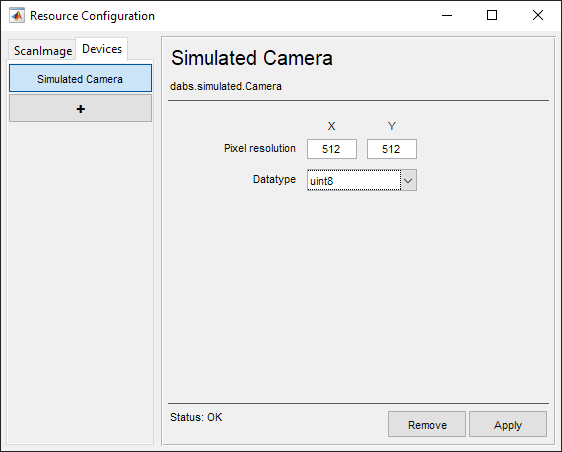
Task: Add a new device with plus button
Action: (80, 109)
